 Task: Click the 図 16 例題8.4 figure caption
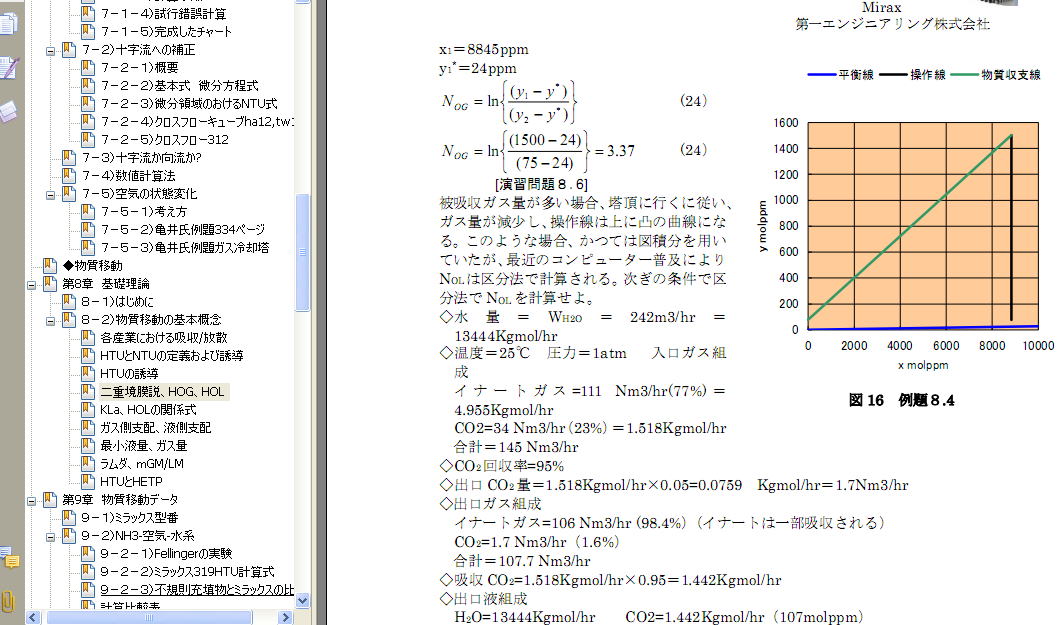coord(901,401)
